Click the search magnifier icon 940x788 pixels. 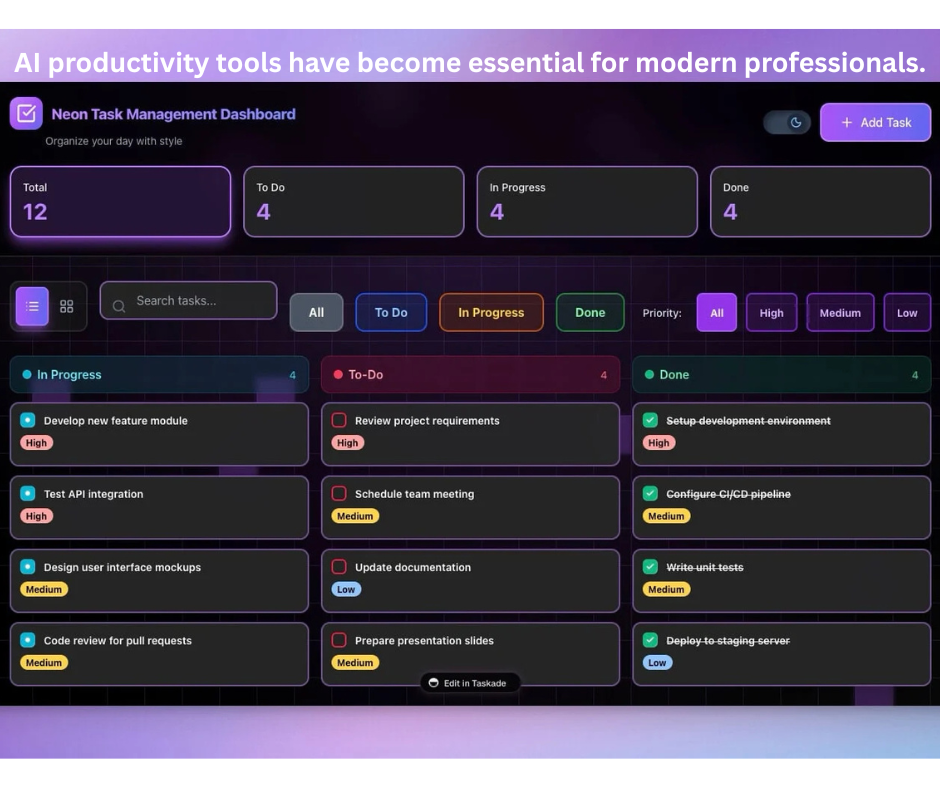pos(119,306)
